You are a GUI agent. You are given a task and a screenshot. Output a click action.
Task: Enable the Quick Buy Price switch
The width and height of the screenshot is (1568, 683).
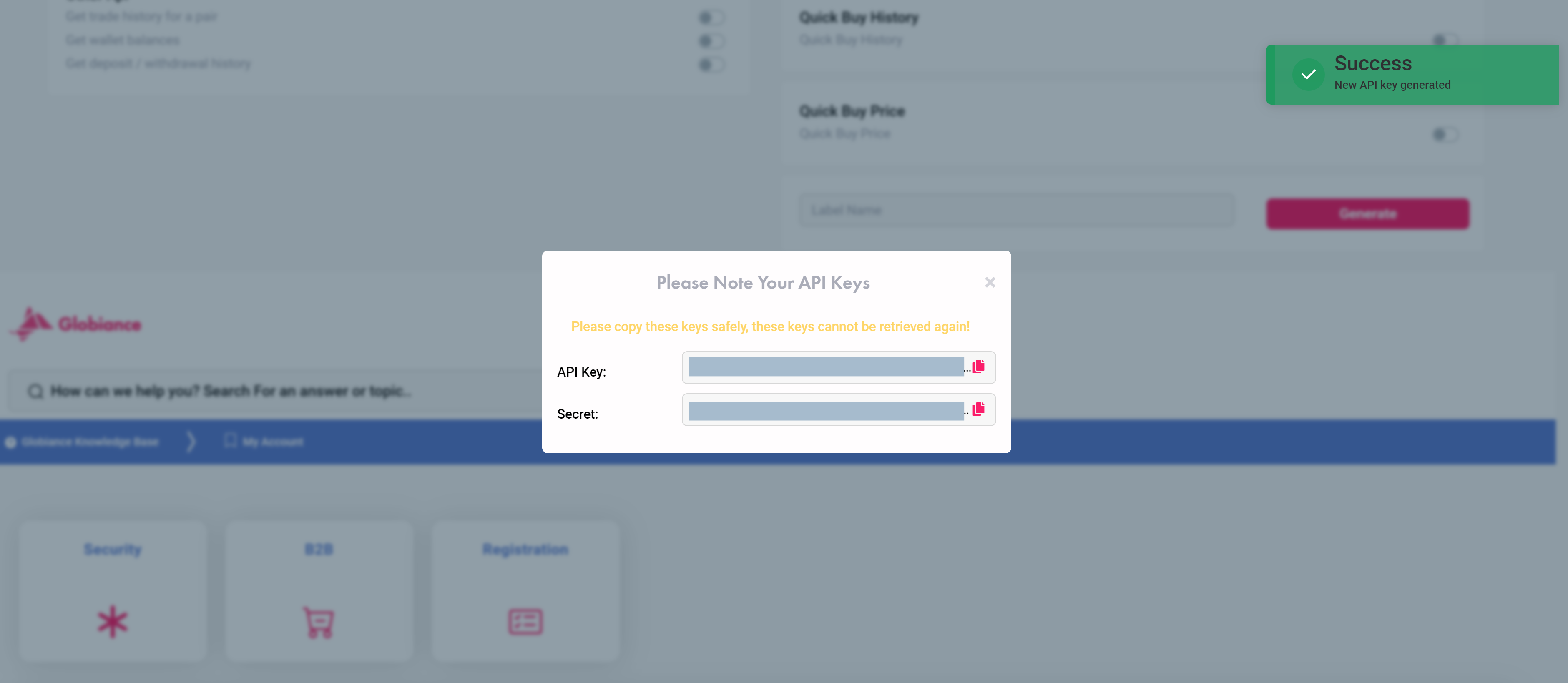point(1445,134)
